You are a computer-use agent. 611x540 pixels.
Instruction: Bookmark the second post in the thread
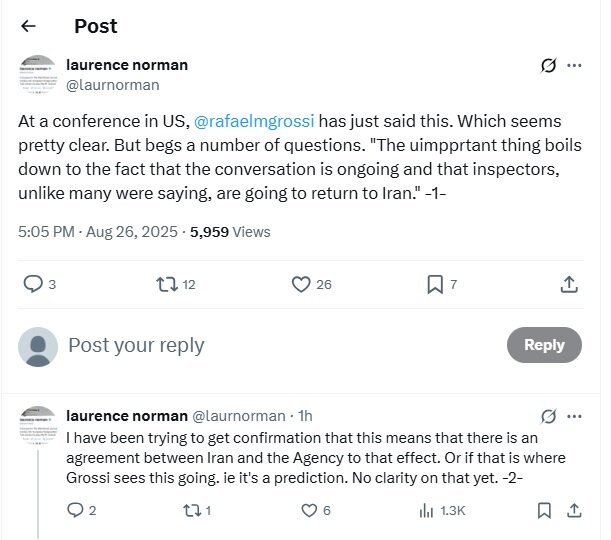point(544,510)
